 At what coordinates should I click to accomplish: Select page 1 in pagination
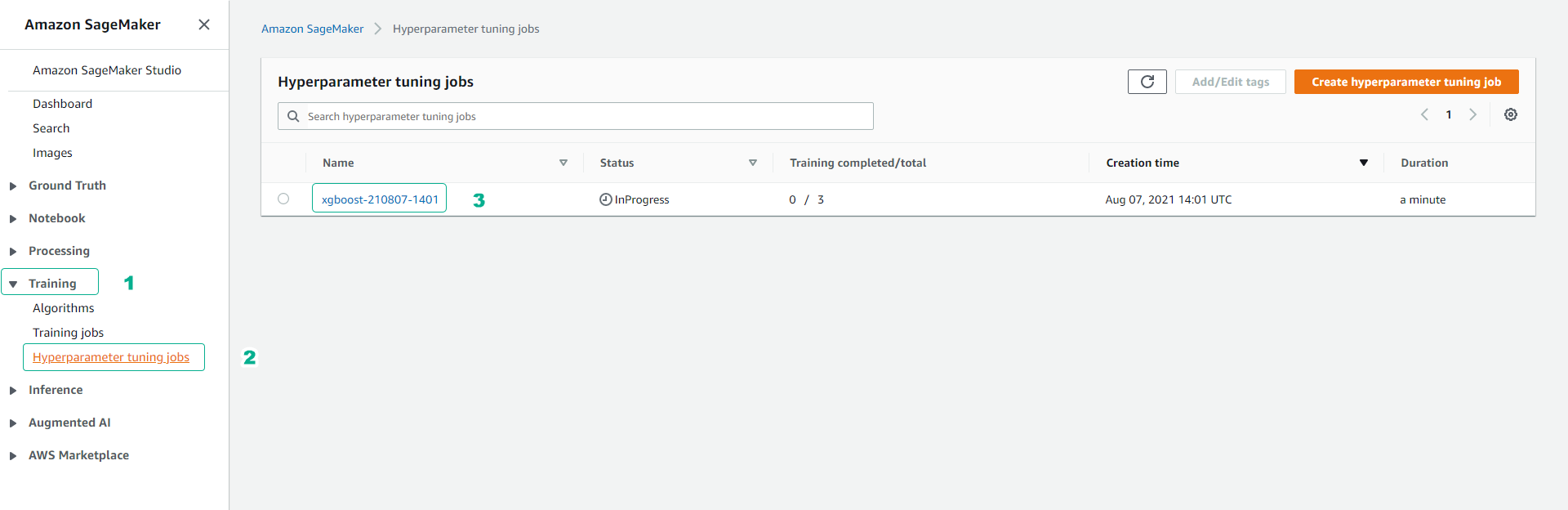[1449, 114]
